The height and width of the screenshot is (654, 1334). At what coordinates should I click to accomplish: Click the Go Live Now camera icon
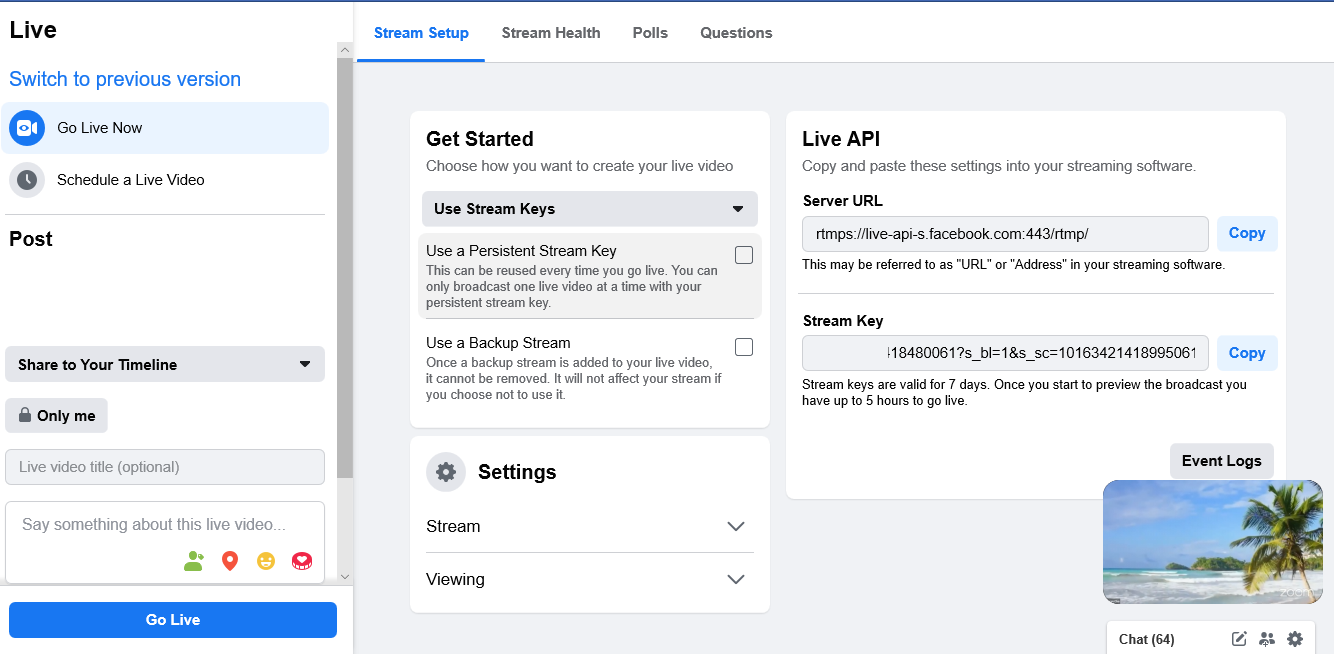(27, 128)
